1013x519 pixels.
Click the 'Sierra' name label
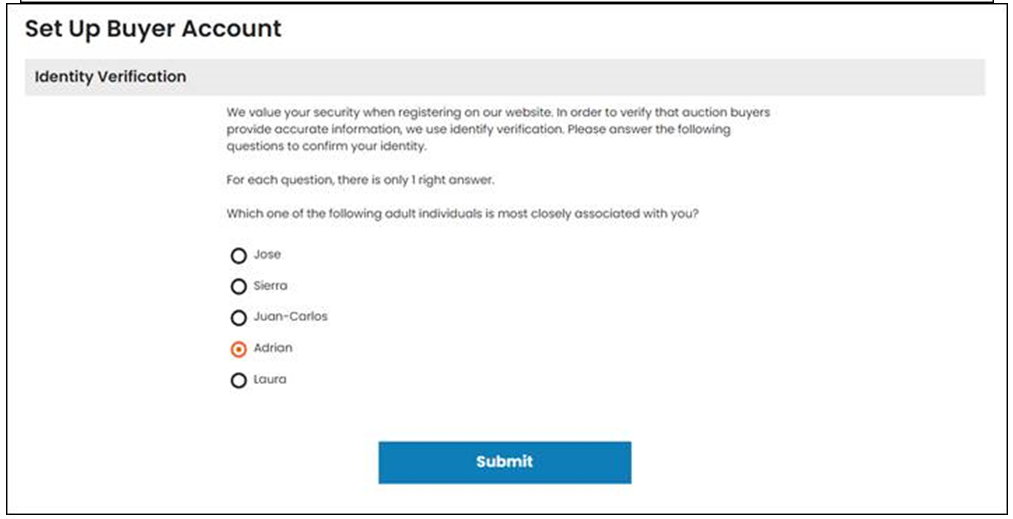coord(270,285)
